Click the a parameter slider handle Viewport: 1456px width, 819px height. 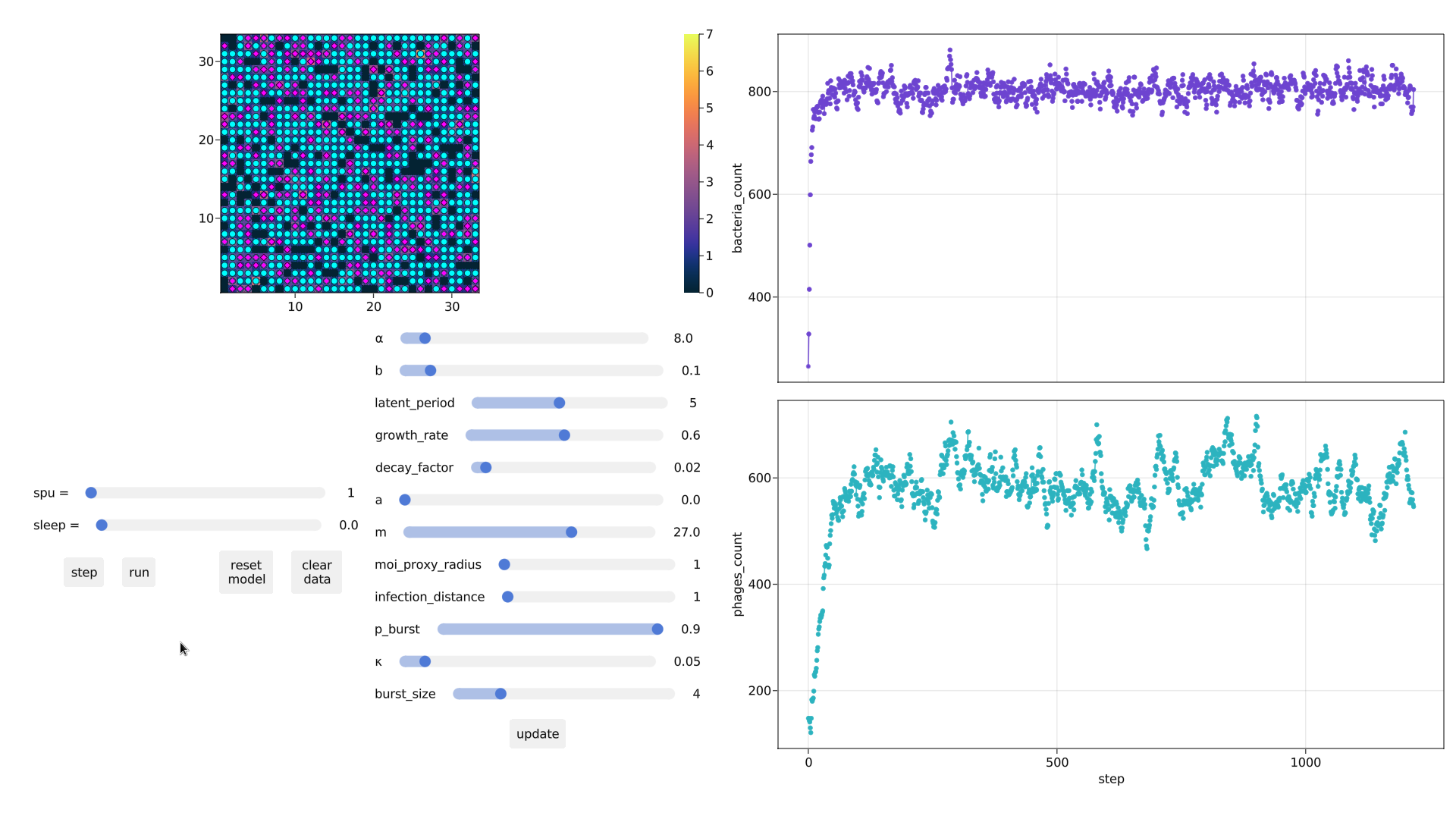405,500
